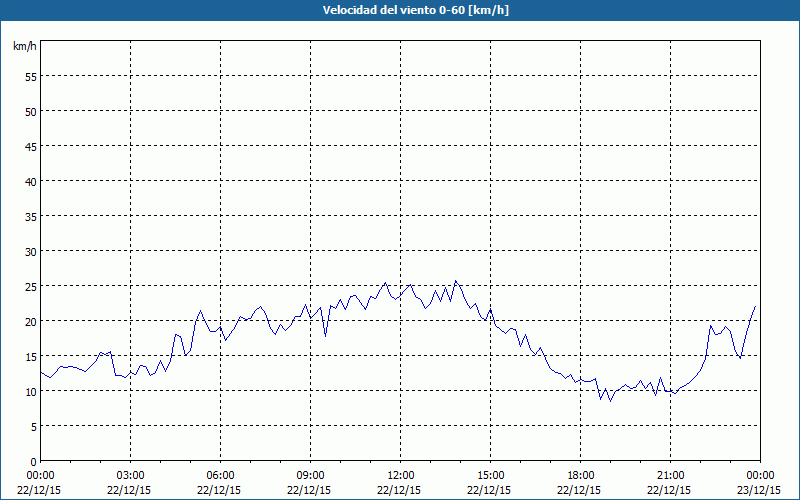800x500 pixels.
Task: Click the 12:00 time label
Action: coord(401,476)
